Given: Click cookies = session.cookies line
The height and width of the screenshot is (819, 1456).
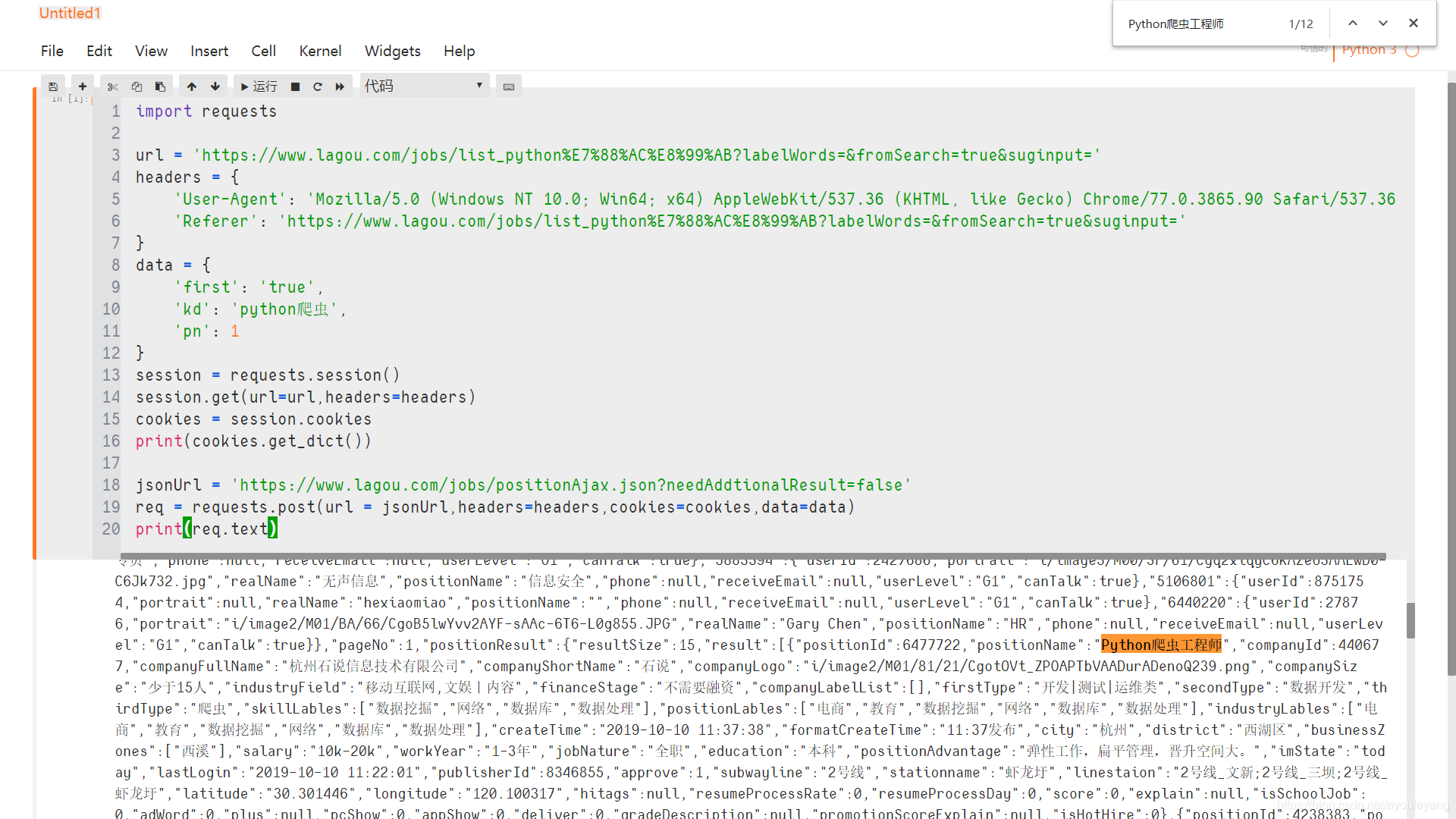Looking at the screenshot, I should point(254,419).
